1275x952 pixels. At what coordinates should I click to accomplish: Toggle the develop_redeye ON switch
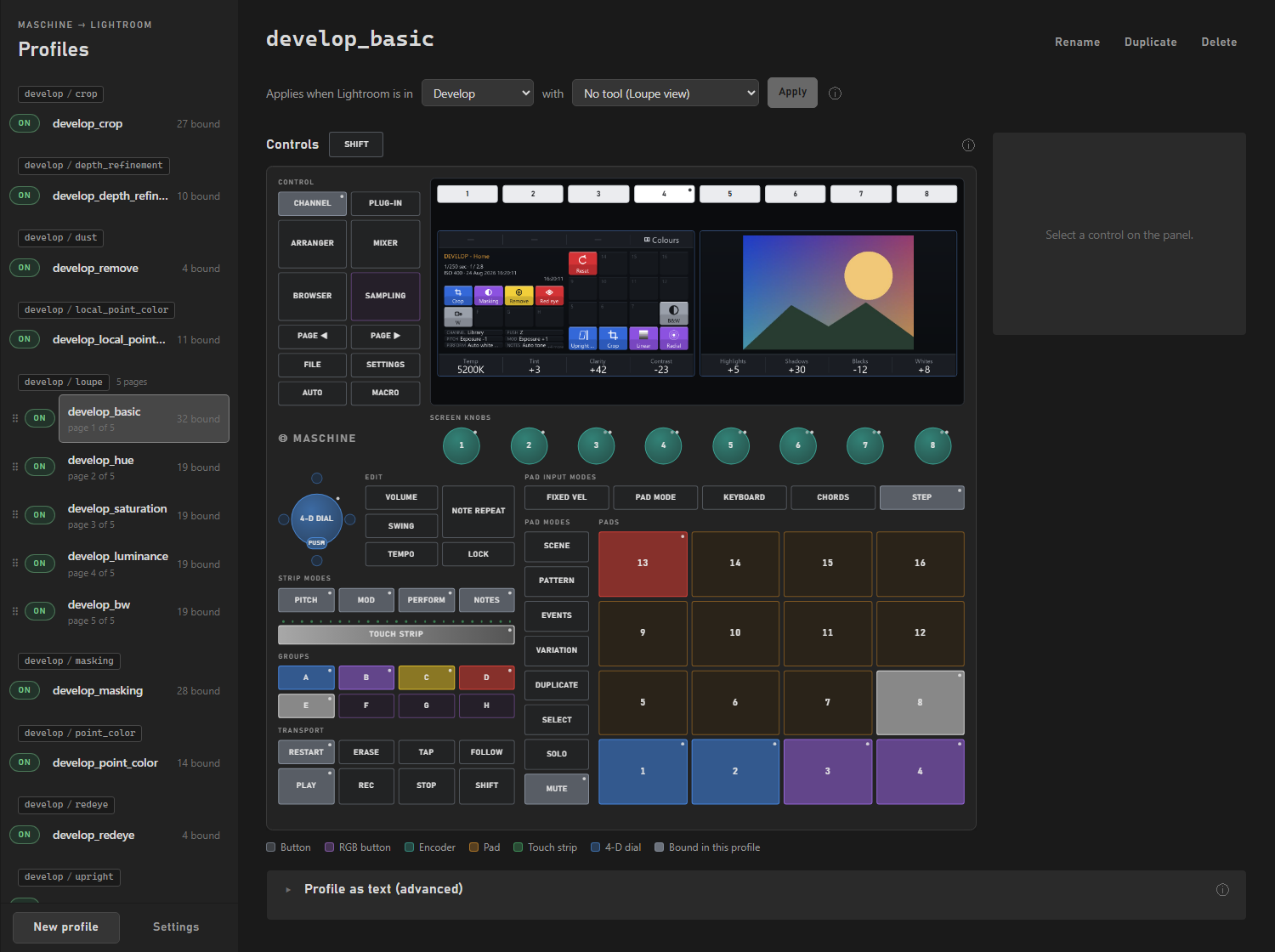coord(25,835)
